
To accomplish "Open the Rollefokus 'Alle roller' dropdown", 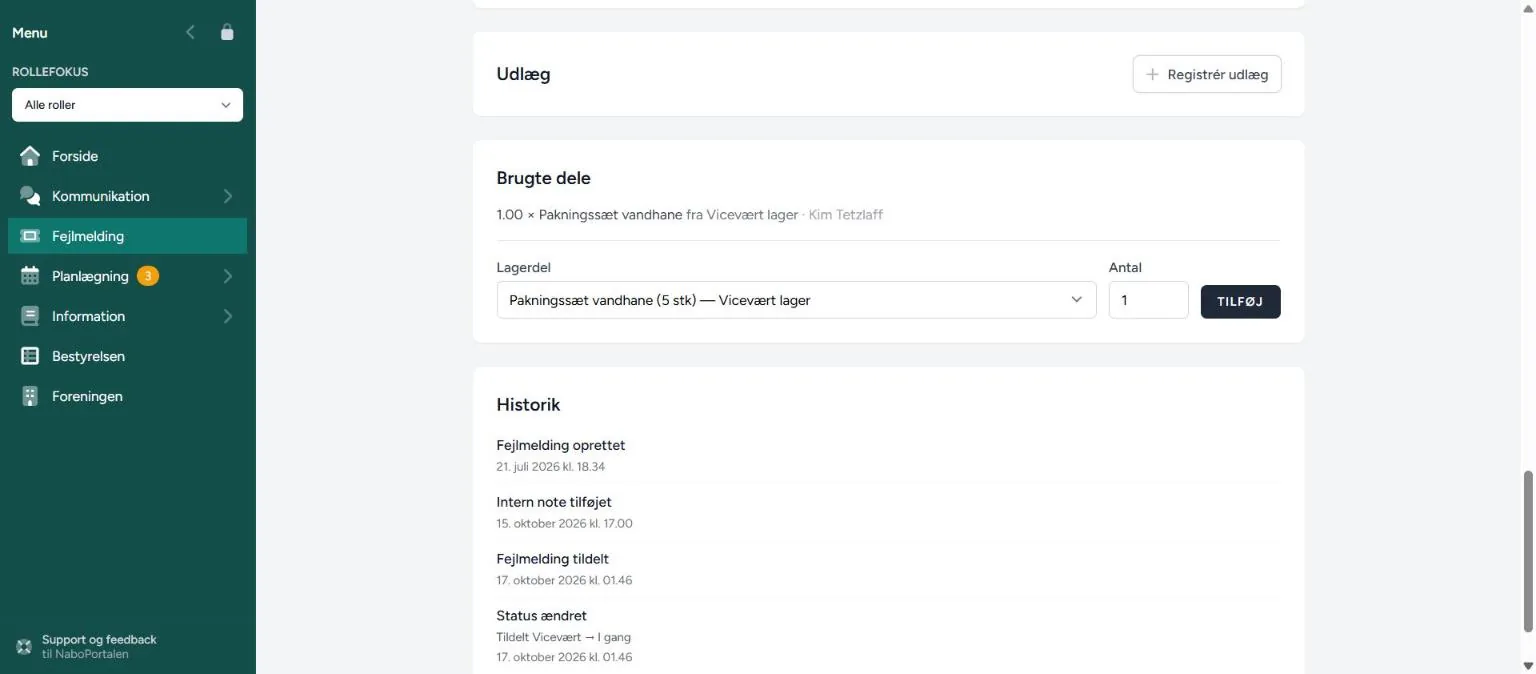I will (x=127, y=105).
